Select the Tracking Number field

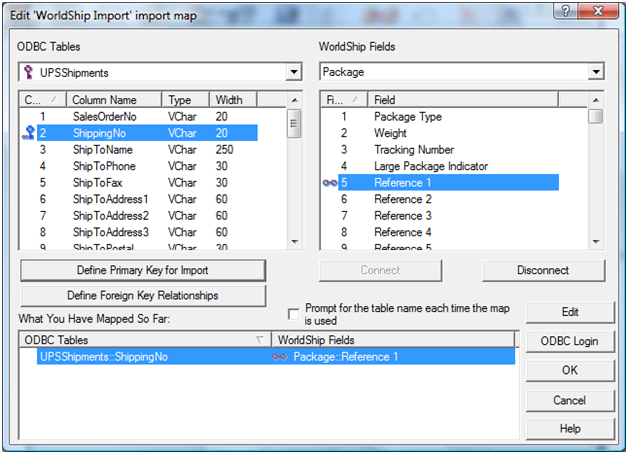[414, 150]
